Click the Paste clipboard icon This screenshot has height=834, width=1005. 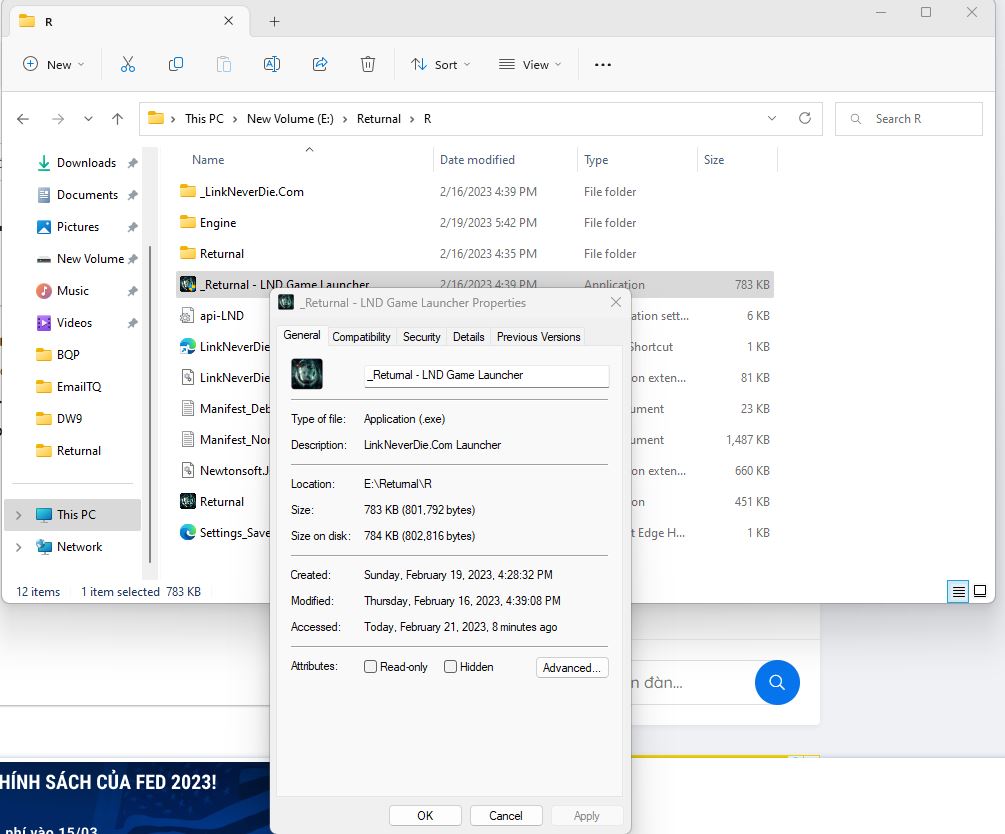pyautogui.click(x=224, y=64)
